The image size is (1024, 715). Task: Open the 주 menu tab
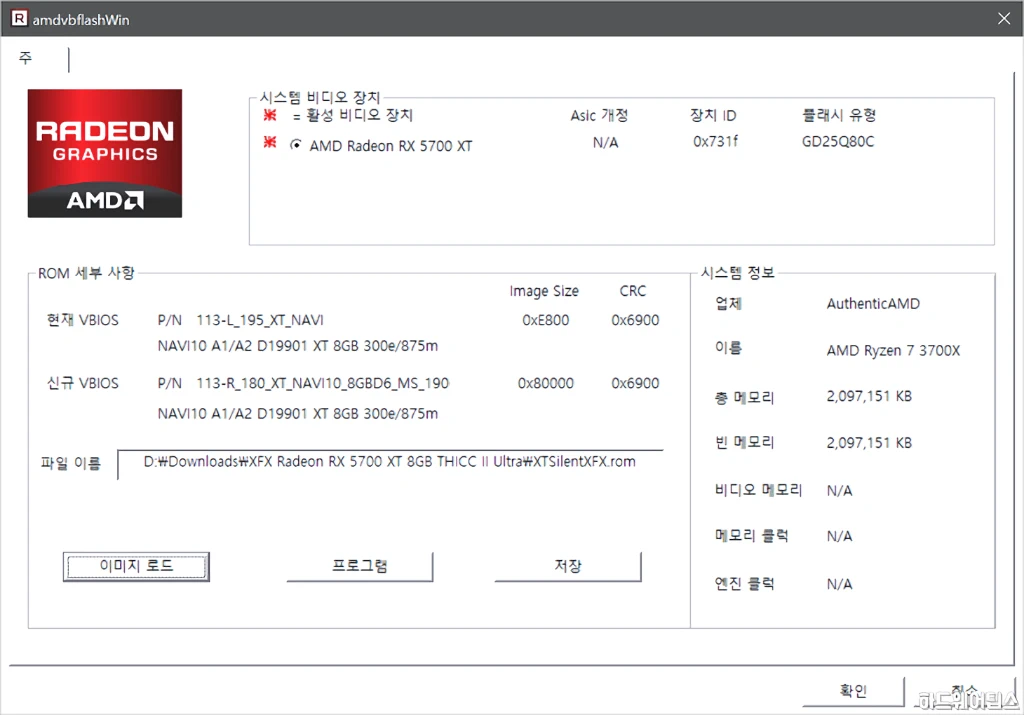pos(25,58)
